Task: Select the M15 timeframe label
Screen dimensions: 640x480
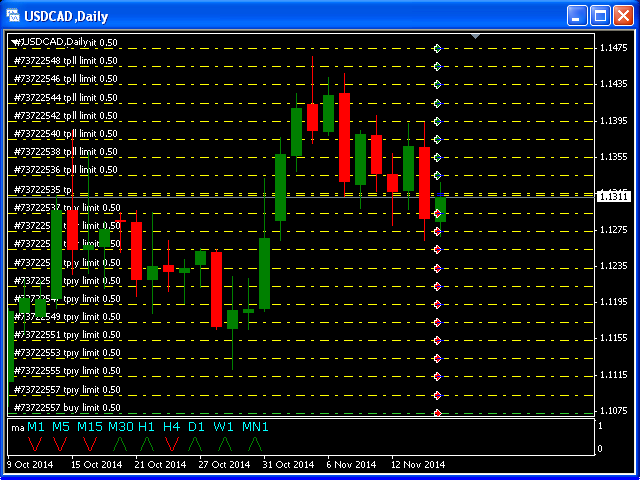Action: (89, 427)
